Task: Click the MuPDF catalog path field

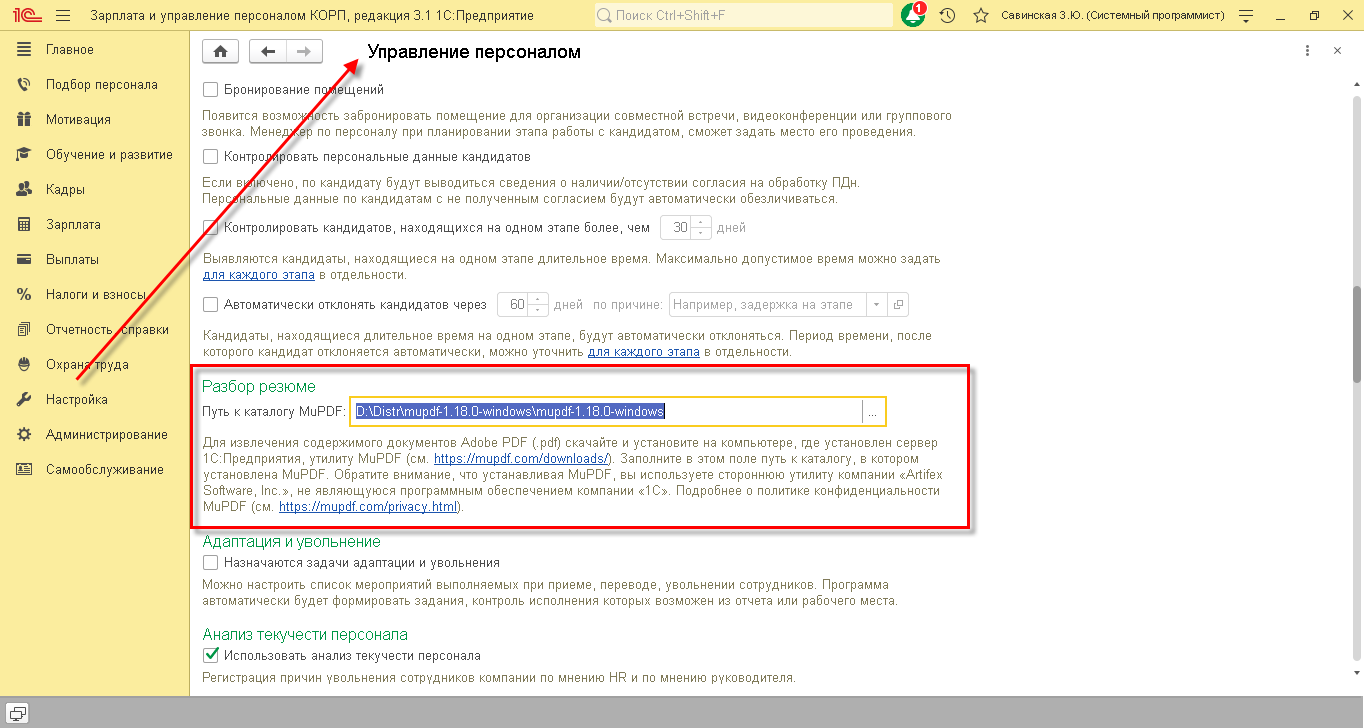Action: 607,412
